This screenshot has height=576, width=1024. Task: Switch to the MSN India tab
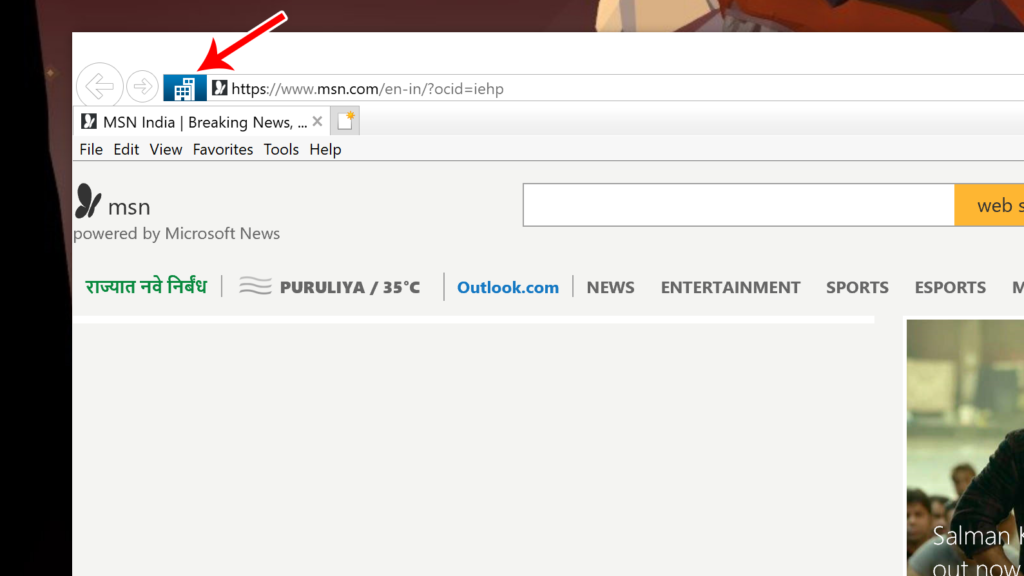pyautogui.click(x=203, y=122)
